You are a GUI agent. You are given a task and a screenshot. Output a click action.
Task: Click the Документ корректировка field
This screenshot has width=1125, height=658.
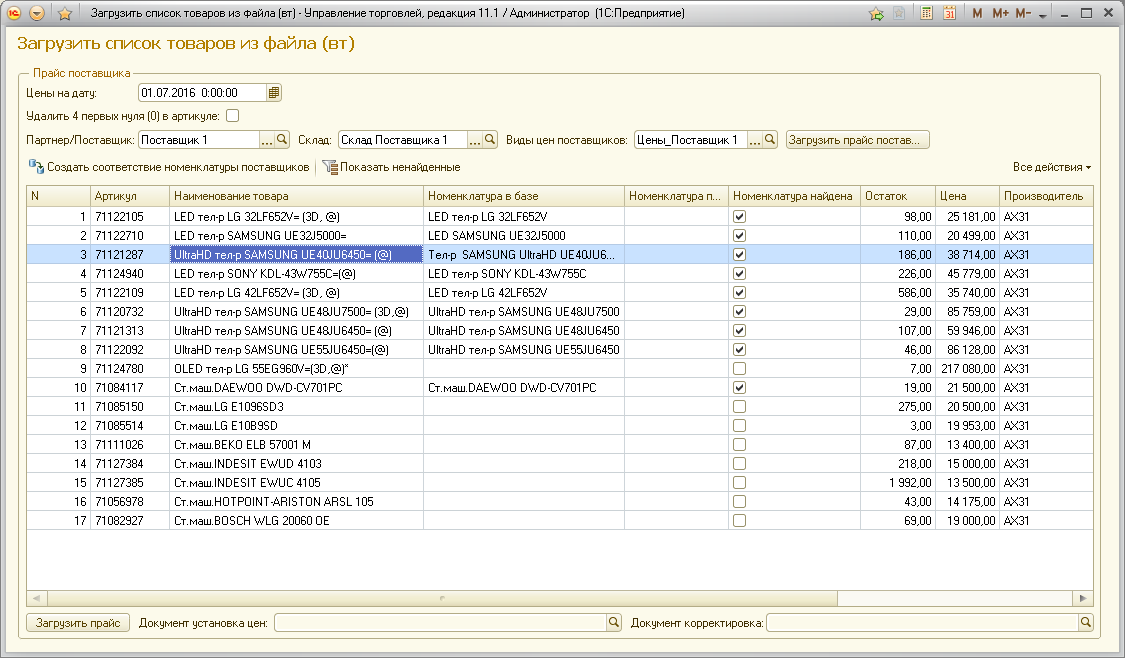point(923,623)
